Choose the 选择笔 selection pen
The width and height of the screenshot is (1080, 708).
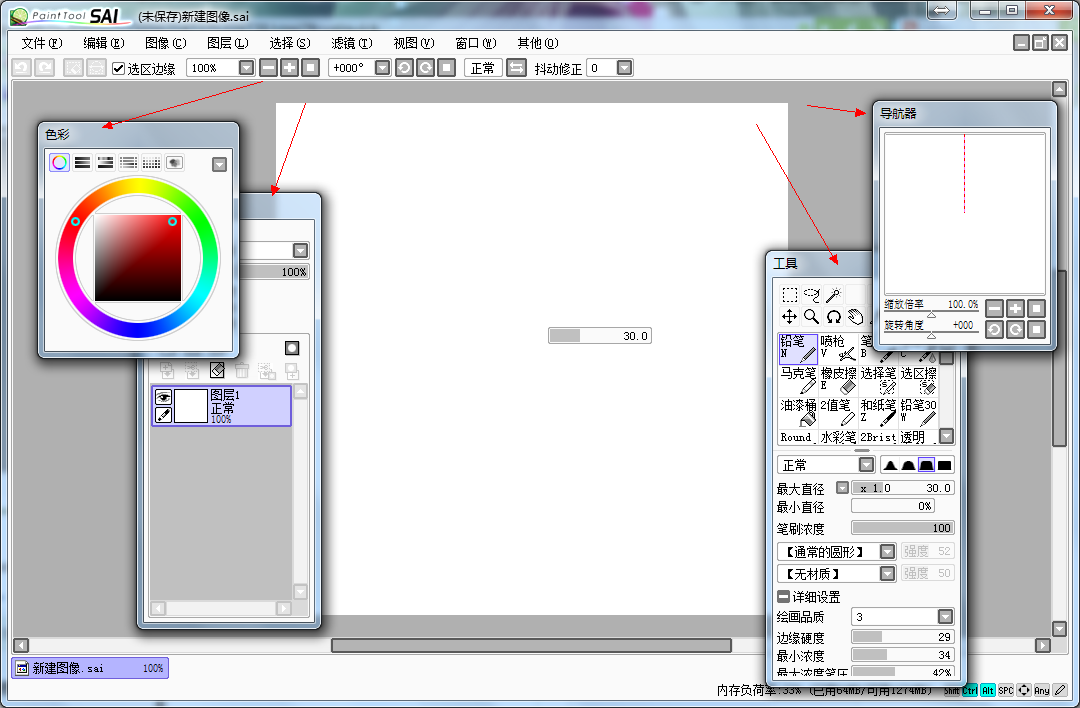878,380
